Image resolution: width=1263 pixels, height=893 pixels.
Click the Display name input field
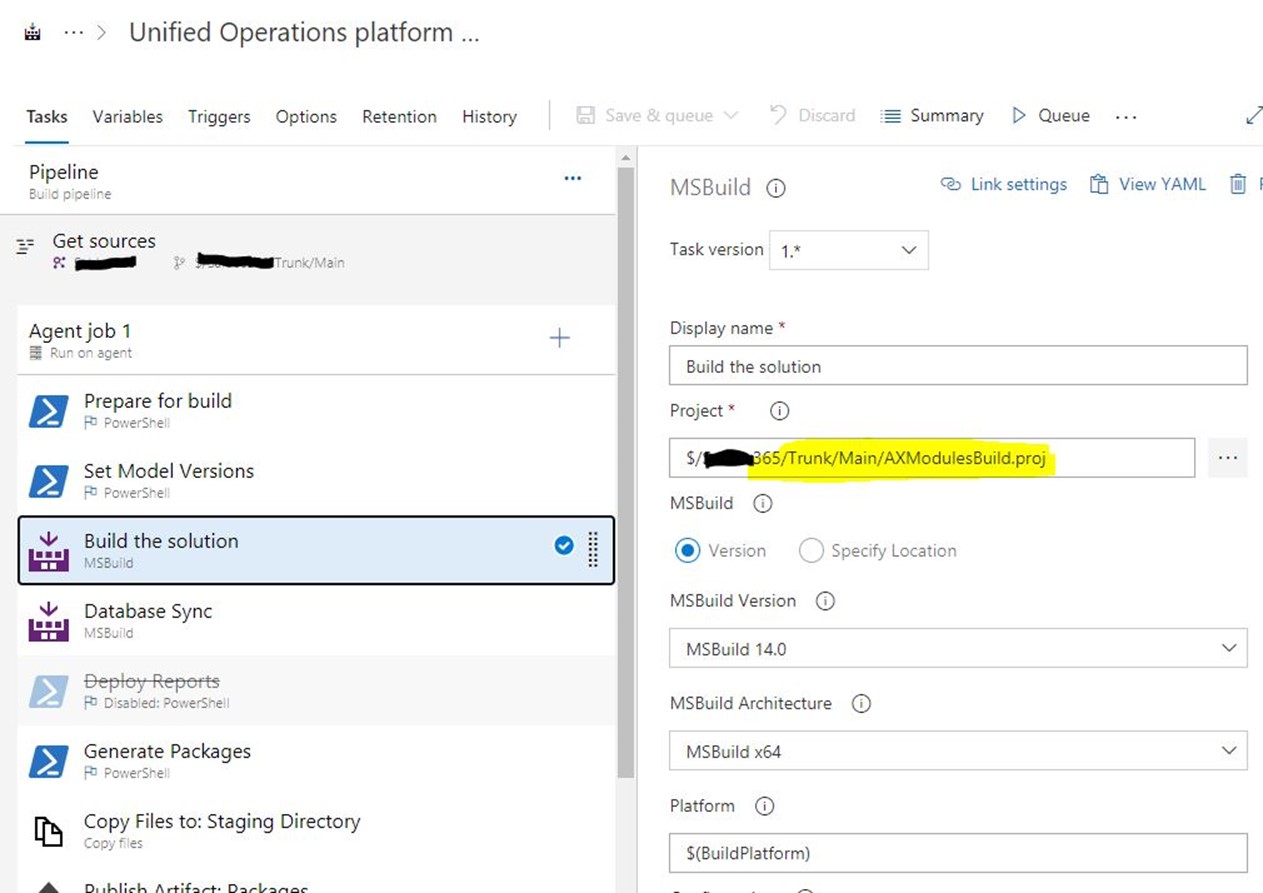pos(958,366)
